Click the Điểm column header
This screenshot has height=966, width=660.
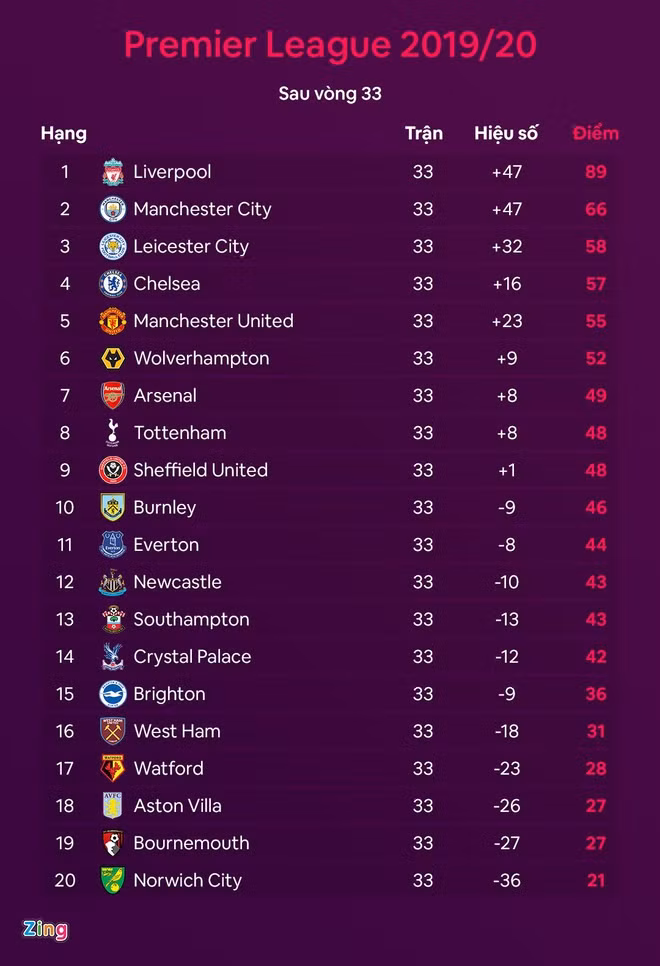(596, 133)
